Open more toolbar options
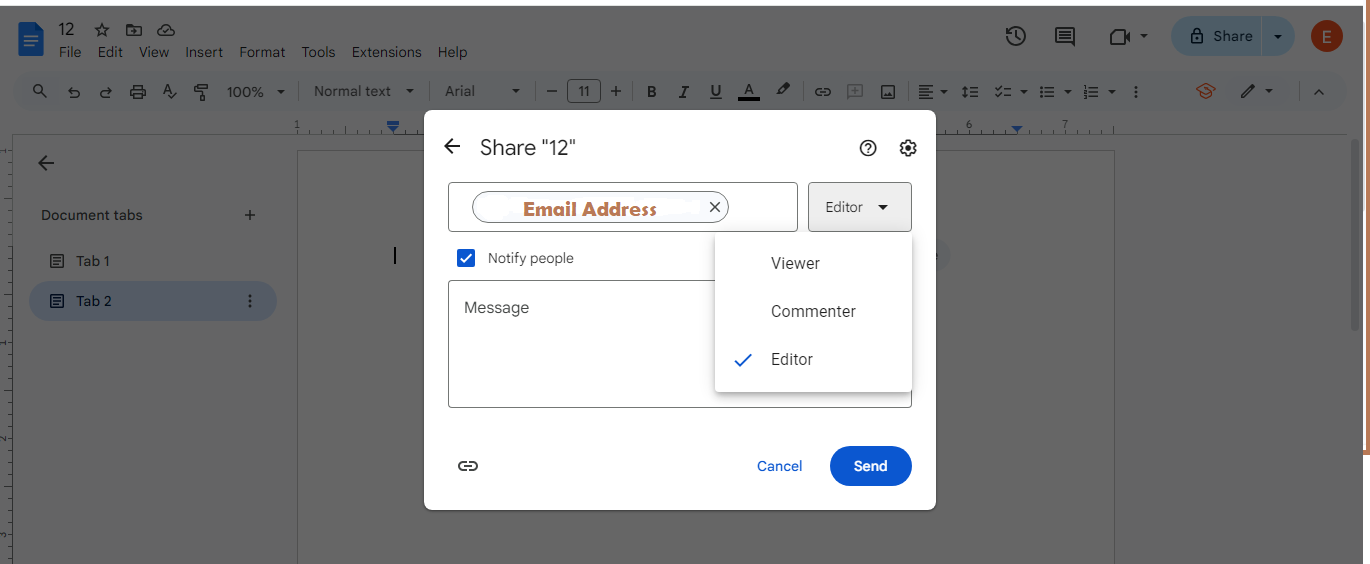The height and width of the screenshot is (564, 1370). click(x=1135, y=92)
